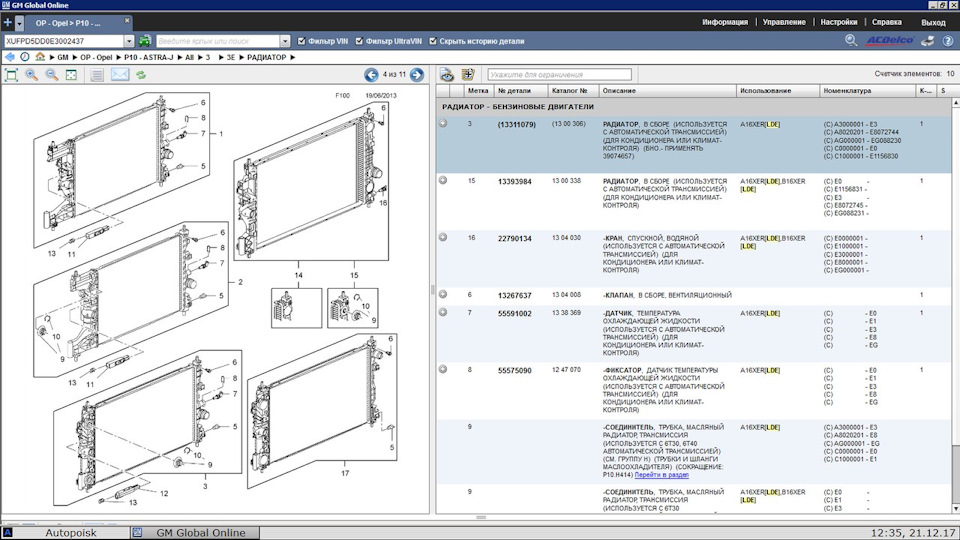Send diagram by email envelope icon
960x540 pixels.
[120, 75]
